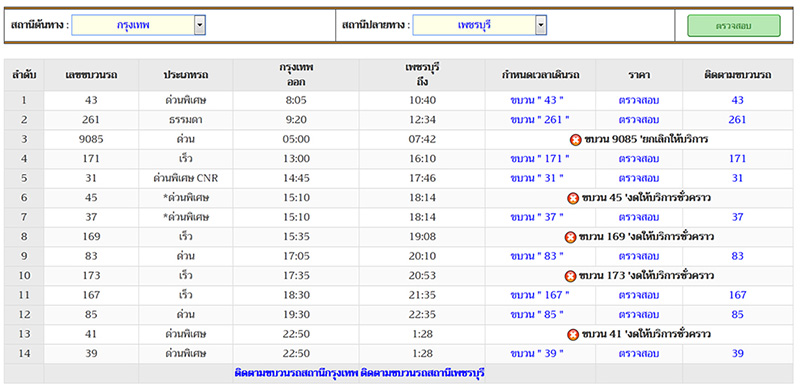Click the ประเภทรถ column header
Image resolution: width=800 pixels, height=391 pixels.
[x=186, y=75]
